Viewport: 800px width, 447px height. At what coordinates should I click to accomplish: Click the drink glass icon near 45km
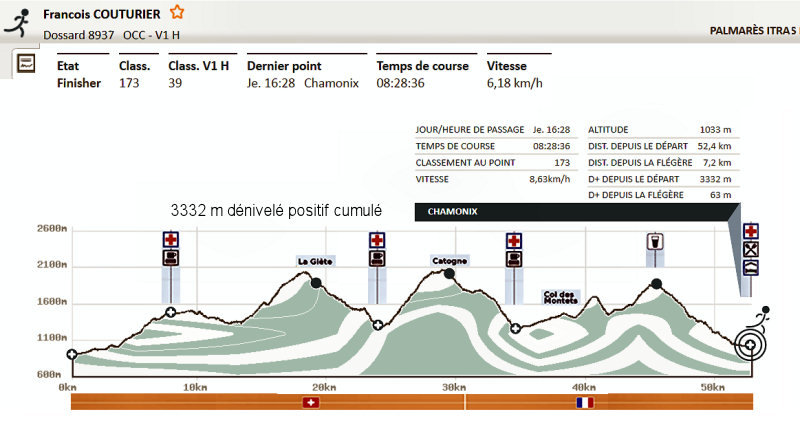click(655, 242)
